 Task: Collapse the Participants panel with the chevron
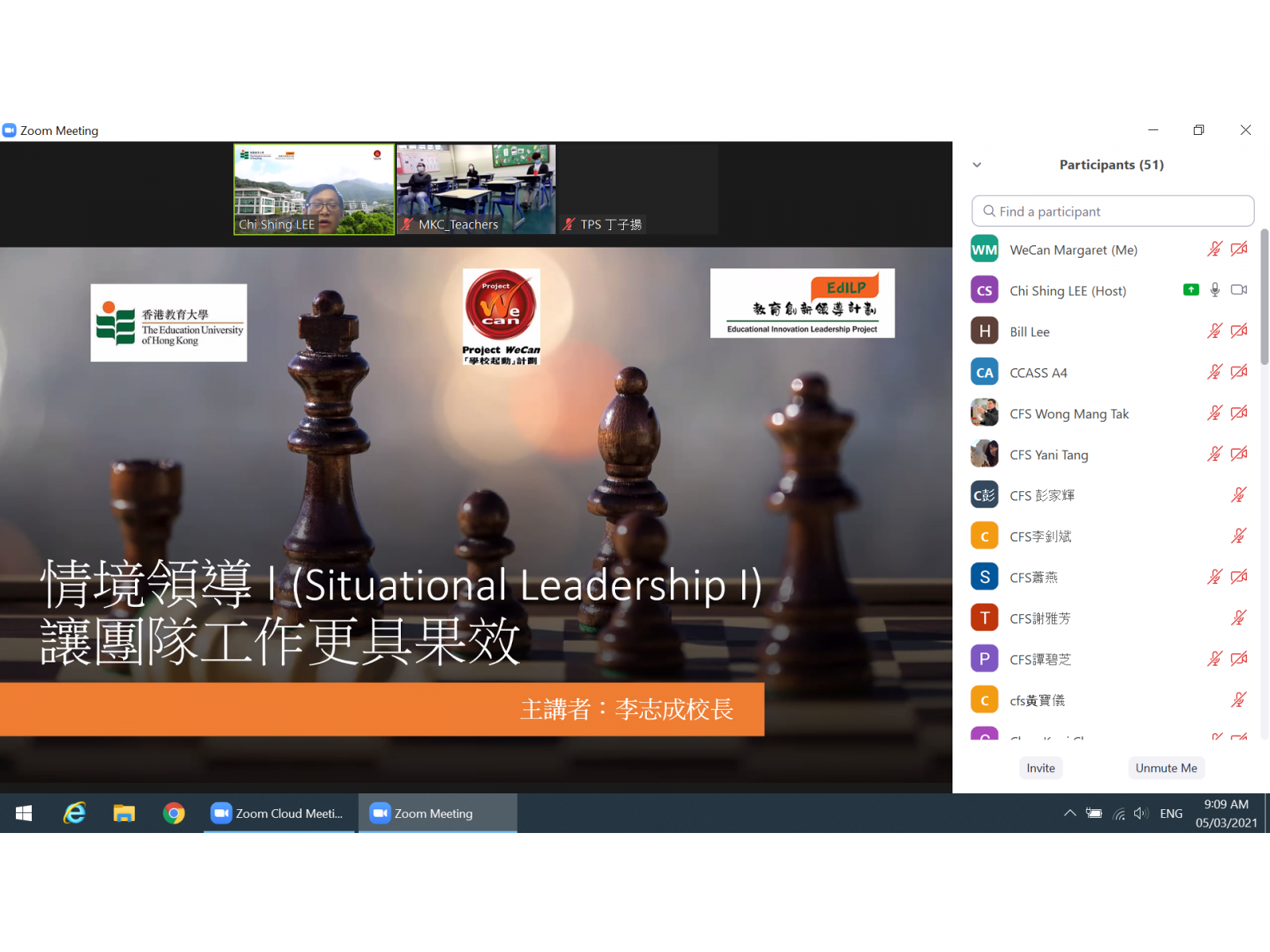pyautogui.click(x=977, y=165)
